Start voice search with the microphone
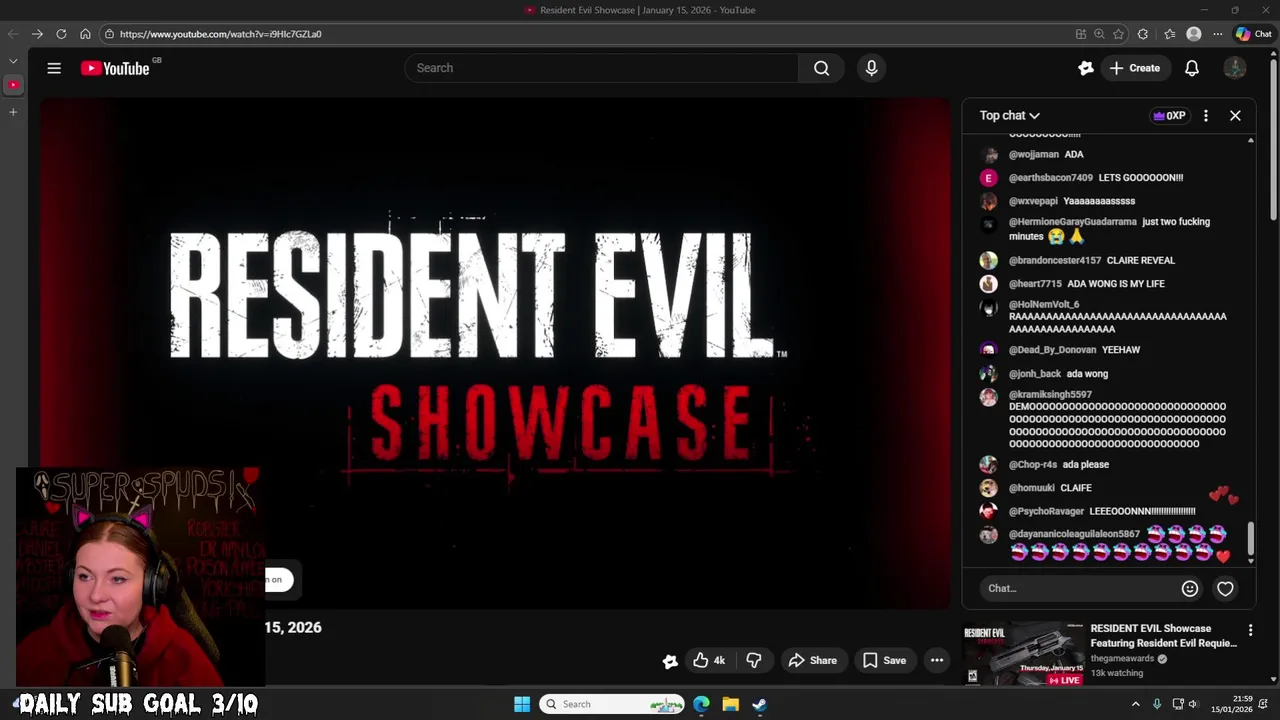 (871, 68)
